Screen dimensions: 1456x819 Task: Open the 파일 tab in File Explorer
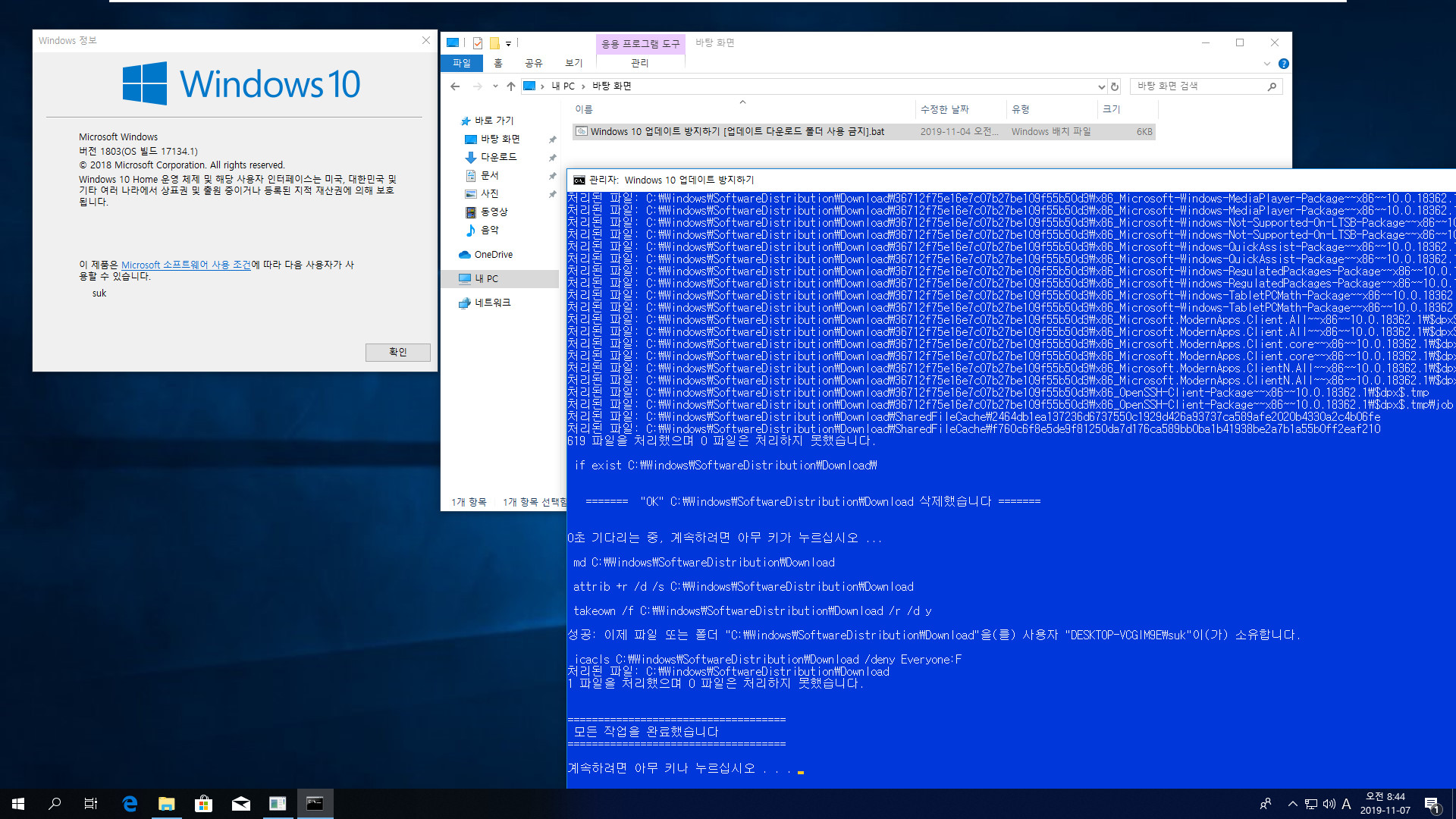[x=462, y=63]
